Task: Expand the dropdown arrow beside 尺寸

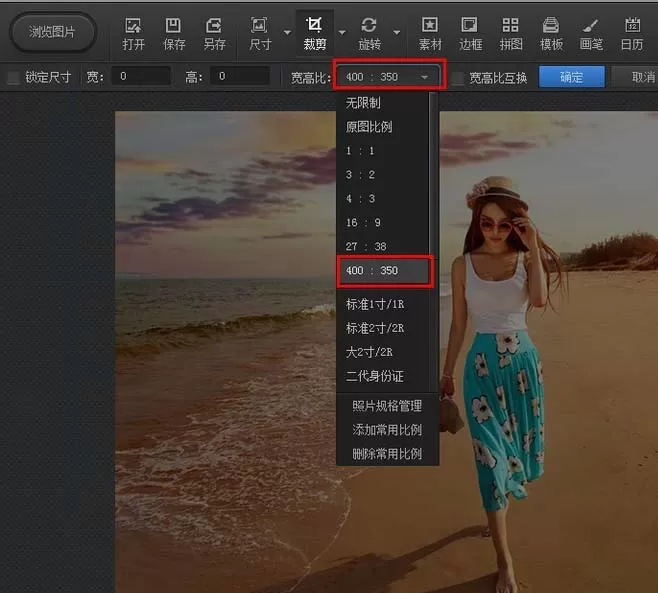Action: click(x=287, y=32)
